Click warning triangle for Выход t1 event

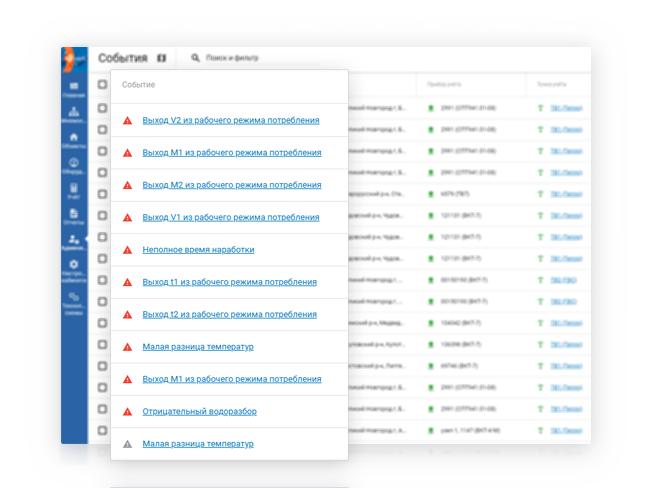point(128,282)
